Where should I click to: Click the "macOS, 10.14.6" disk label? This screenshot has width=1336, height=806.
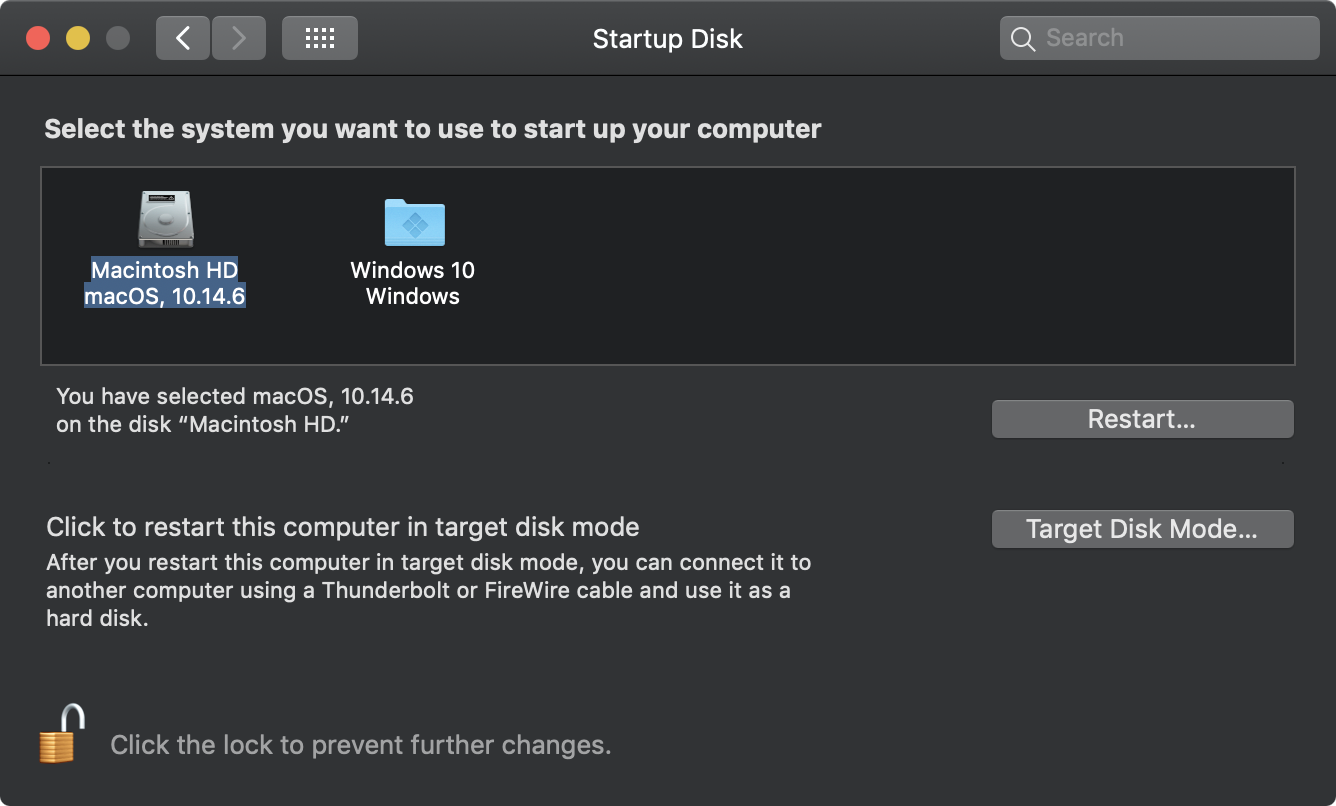tap(165, 296)
